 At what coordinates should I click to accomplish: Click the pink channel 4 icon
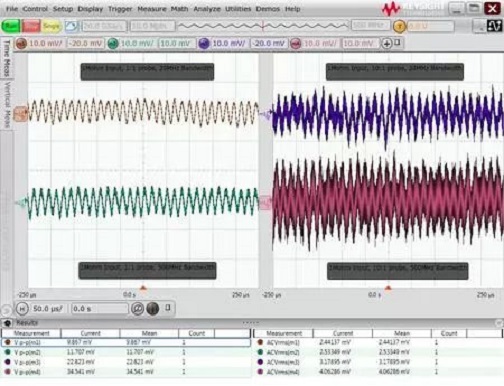[295, 44]
